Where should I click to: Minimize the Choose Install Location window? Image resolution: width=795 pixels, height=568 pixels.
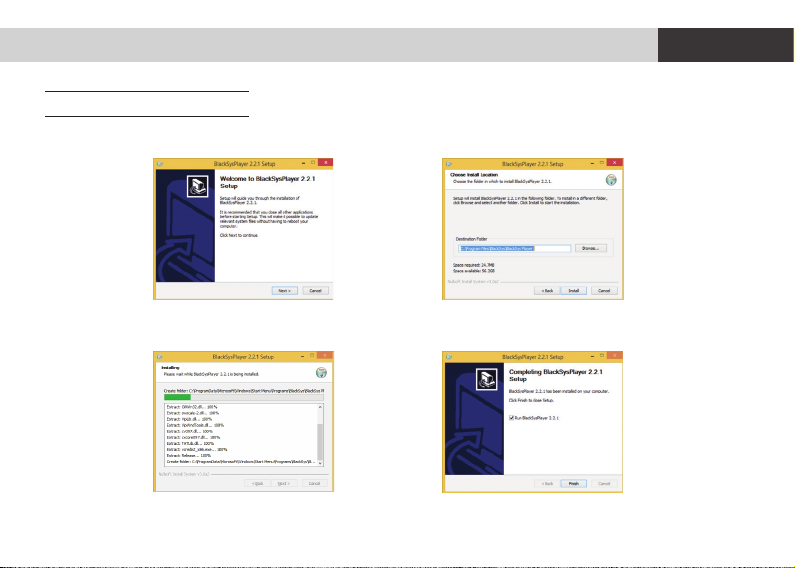[592, 163]
